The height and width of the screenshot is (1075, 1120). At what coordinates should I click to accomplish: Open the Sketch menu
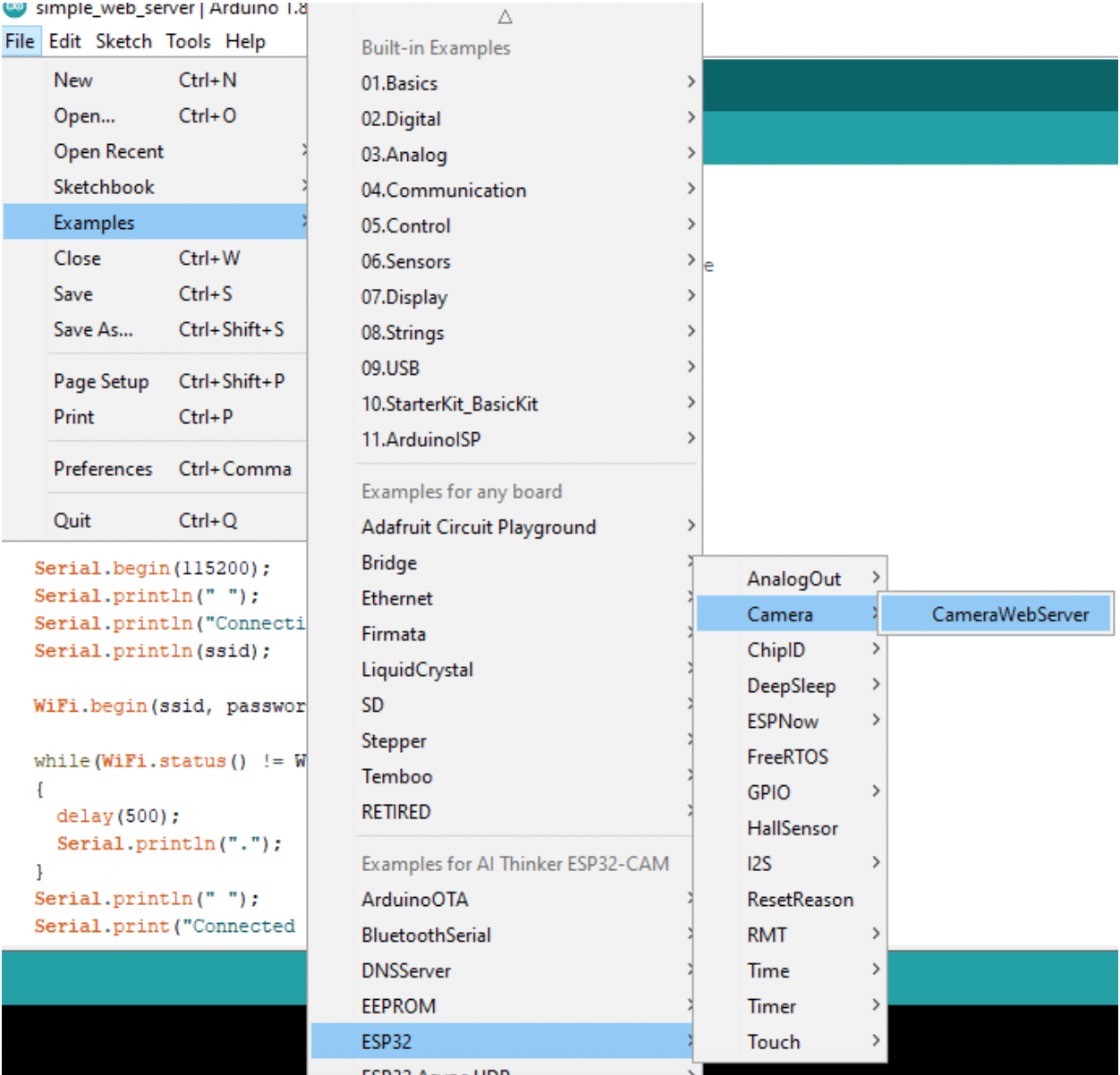point(123,41)
